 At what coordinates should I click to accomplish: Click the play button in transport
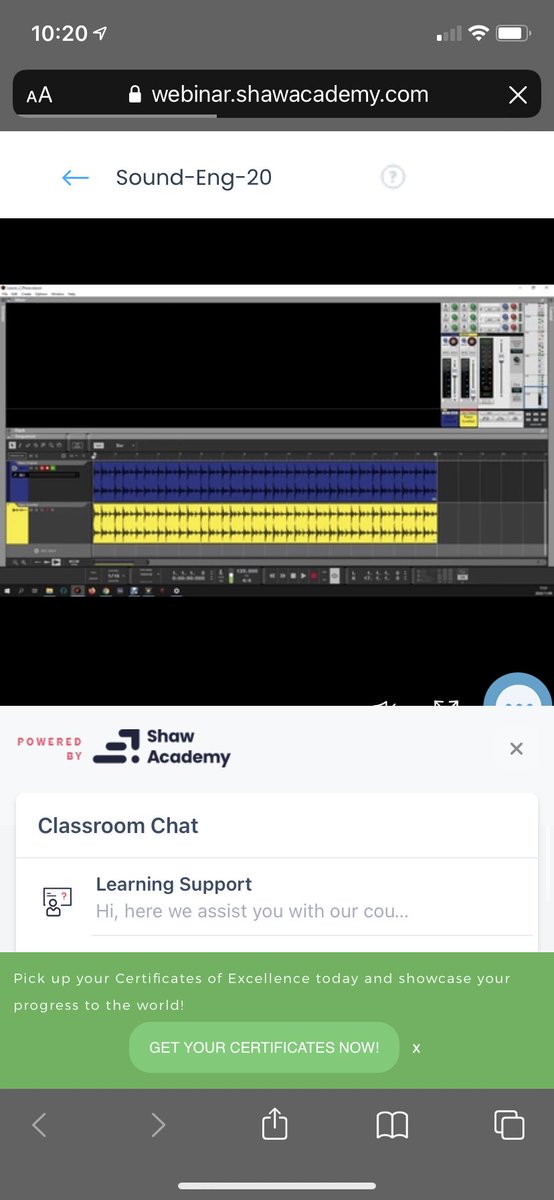coord(304,576)
